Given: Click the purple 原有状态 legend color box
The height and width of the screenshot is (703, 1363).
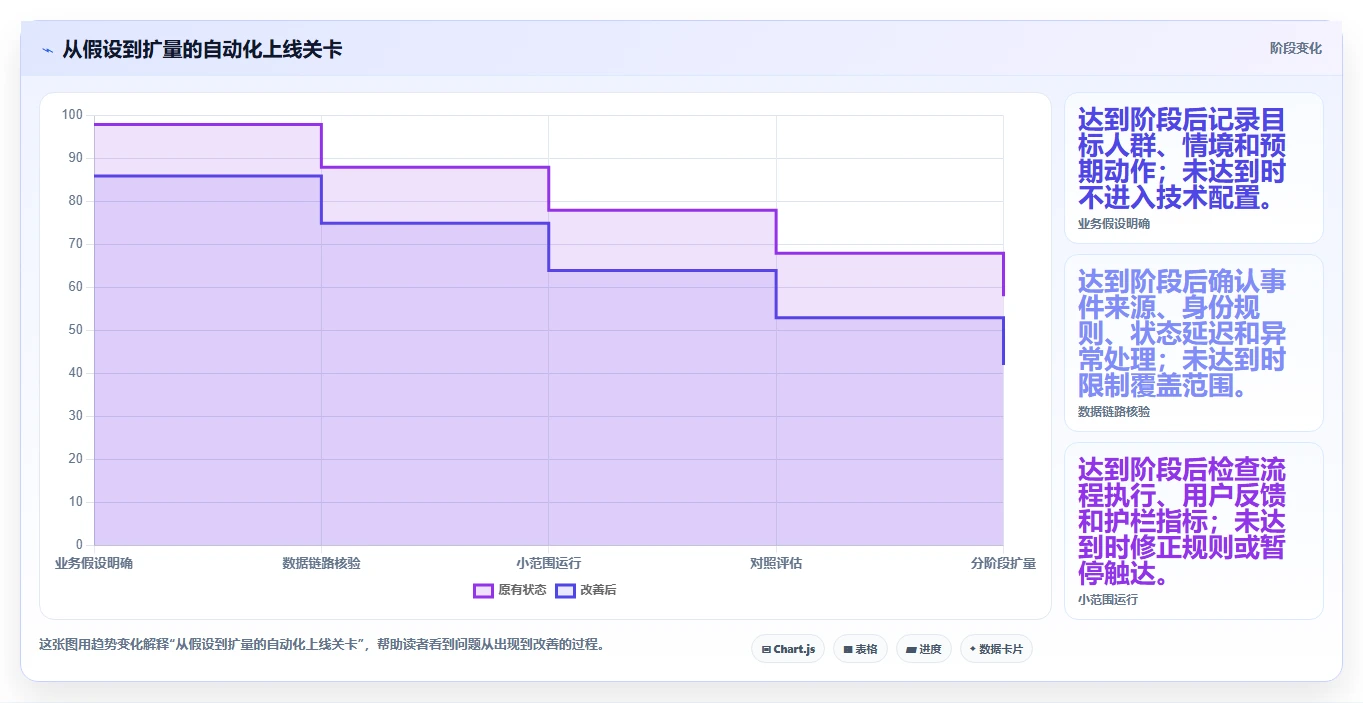Looking at the screenshot, I should (483, 590).
